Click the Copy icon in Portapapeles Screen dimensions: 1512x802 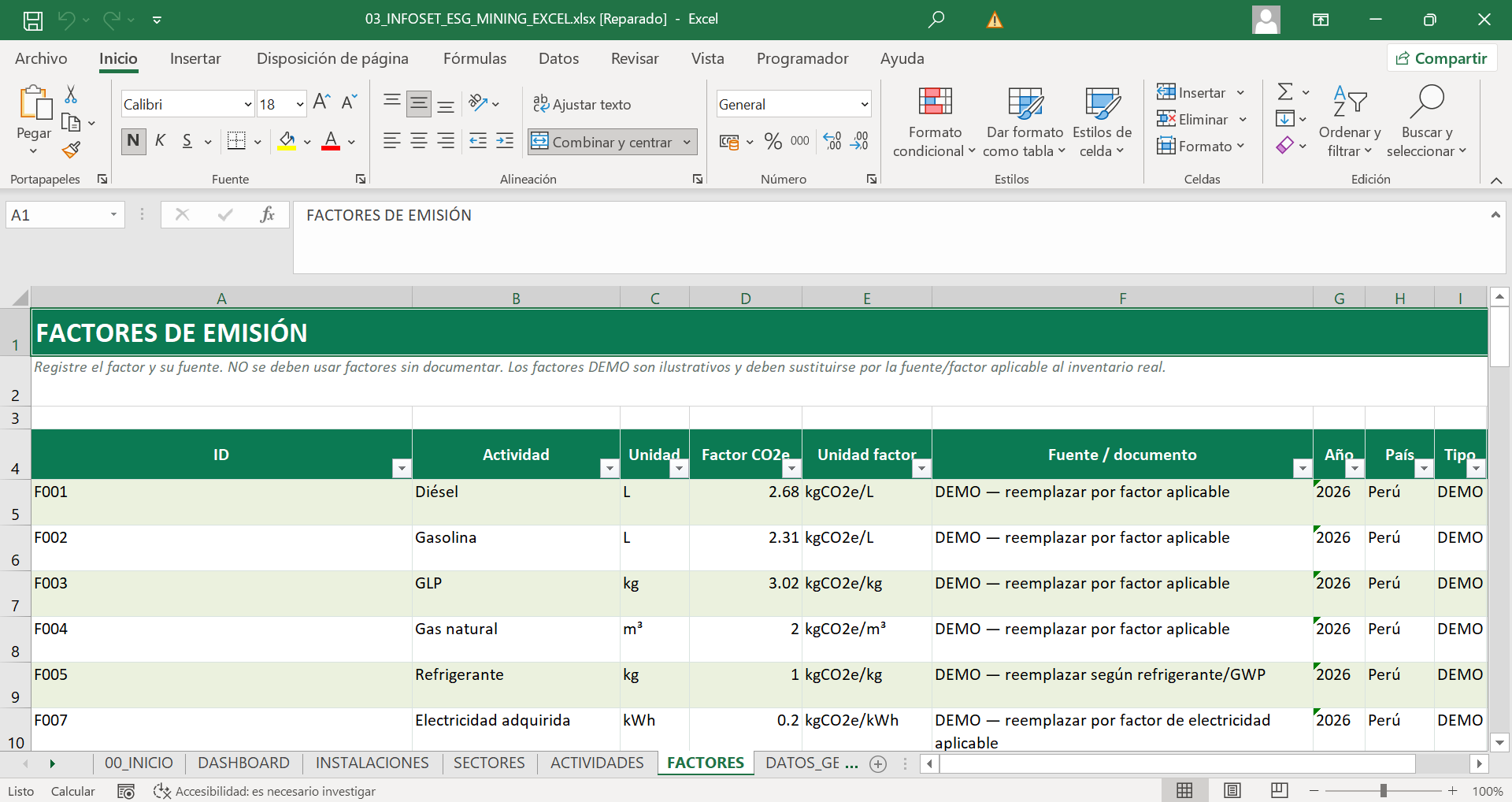(x=71, y=123)
